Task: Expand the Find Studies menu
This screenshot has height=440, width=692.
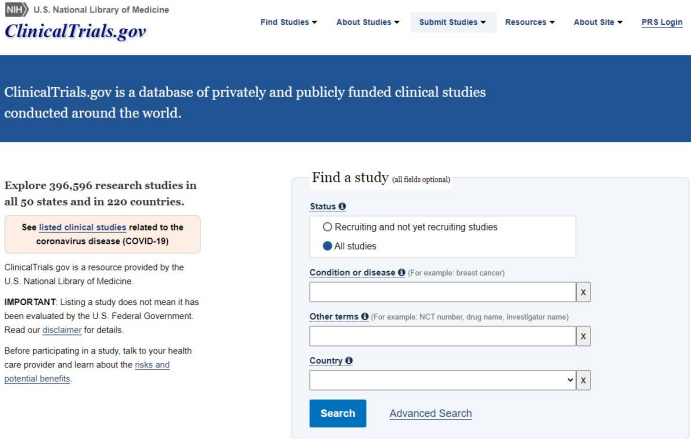Action: coord(288,22)
